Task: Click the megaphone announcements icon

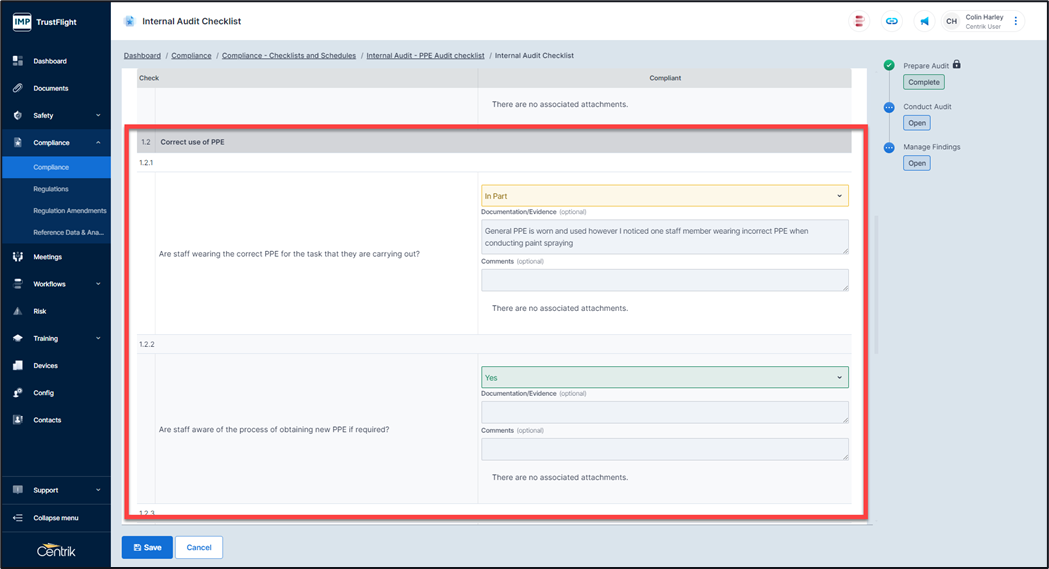Action: (924, 21)
